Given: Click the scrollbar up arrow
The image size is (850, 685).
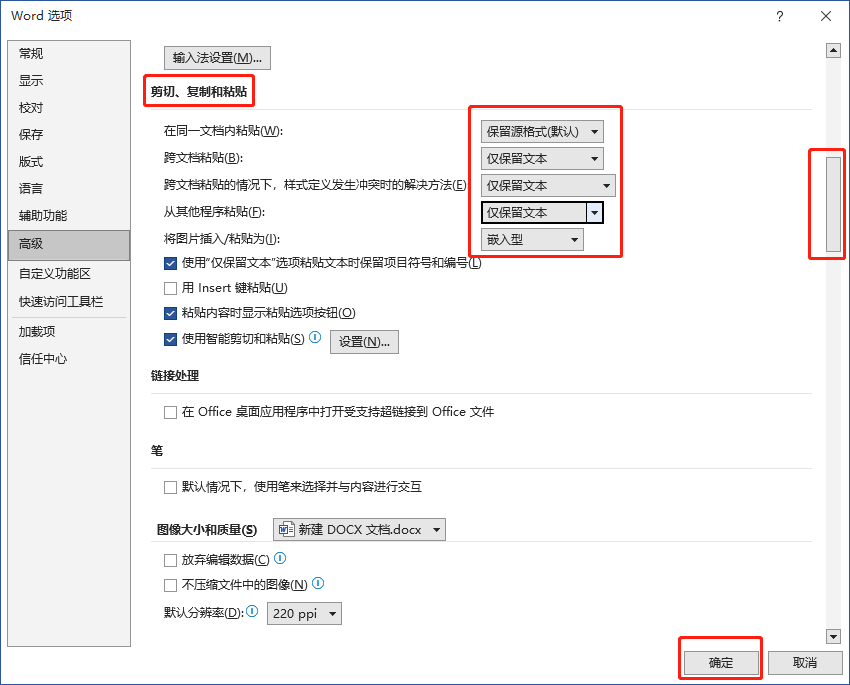Looking at the screenshot, I should pyautogui.click(x=833, y=51).
